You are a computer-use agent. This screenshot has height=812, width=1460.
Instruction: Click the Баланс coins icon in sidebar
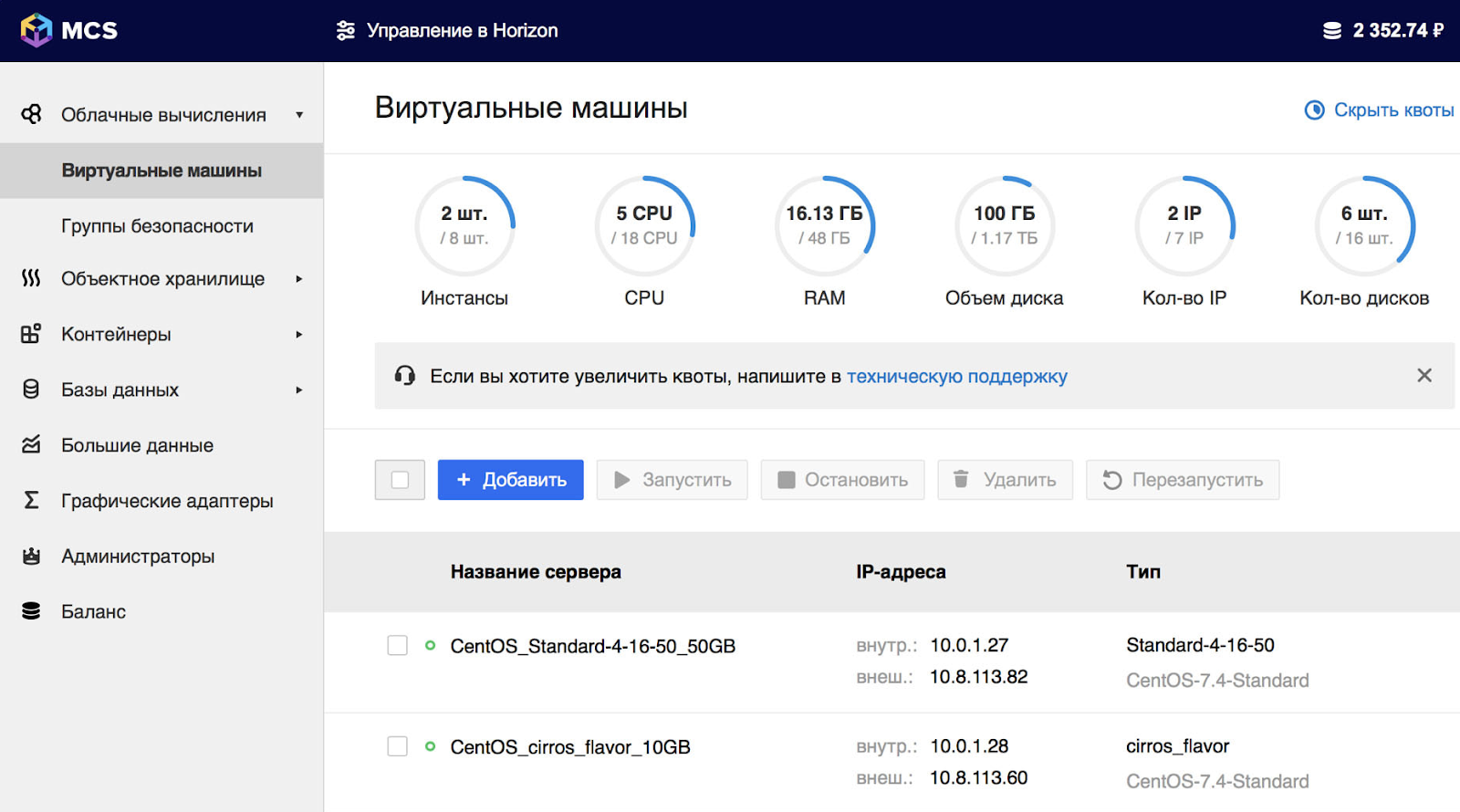coord(31,611)
